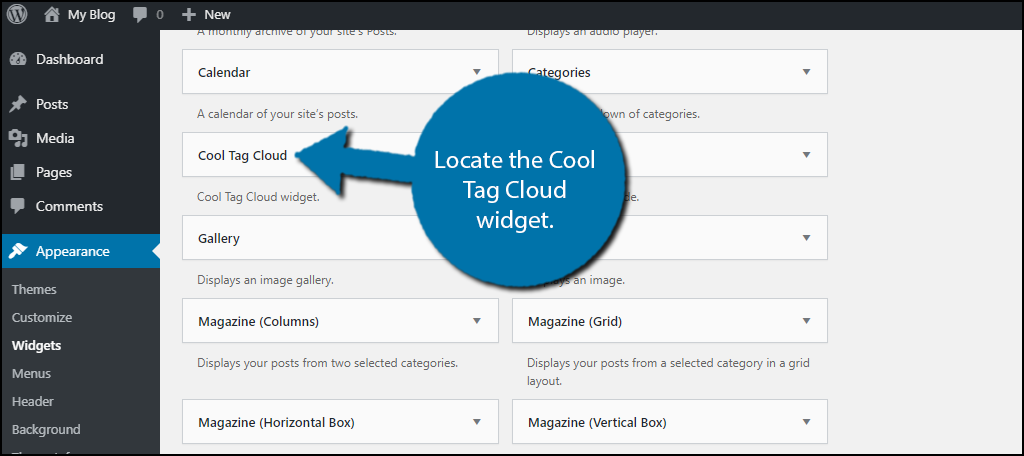This screenshot has width=1024, height=456.
Task: Click the WordPress logo icon
Action: [x=17, y=14]
